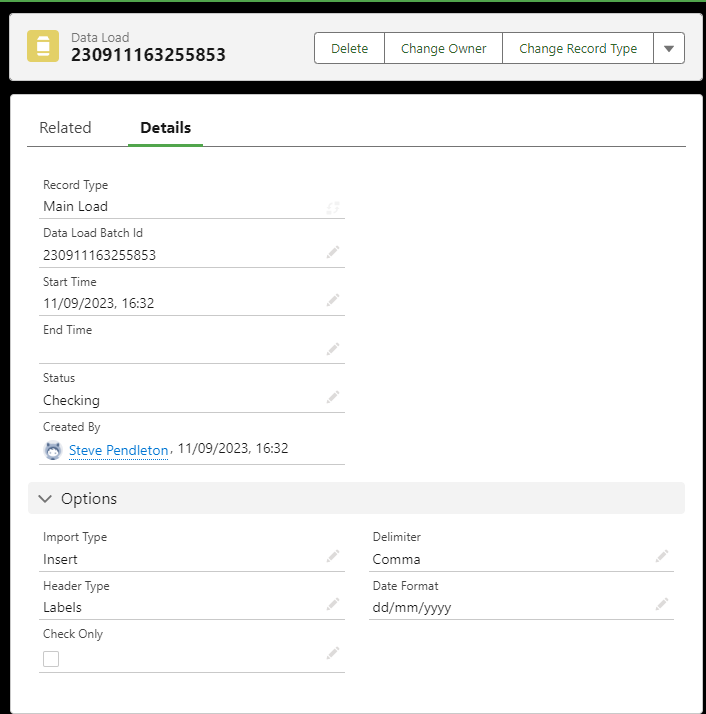Click the Data Load record icon
The height and width of the screenshot is (714, 706).
pos(43,47)
